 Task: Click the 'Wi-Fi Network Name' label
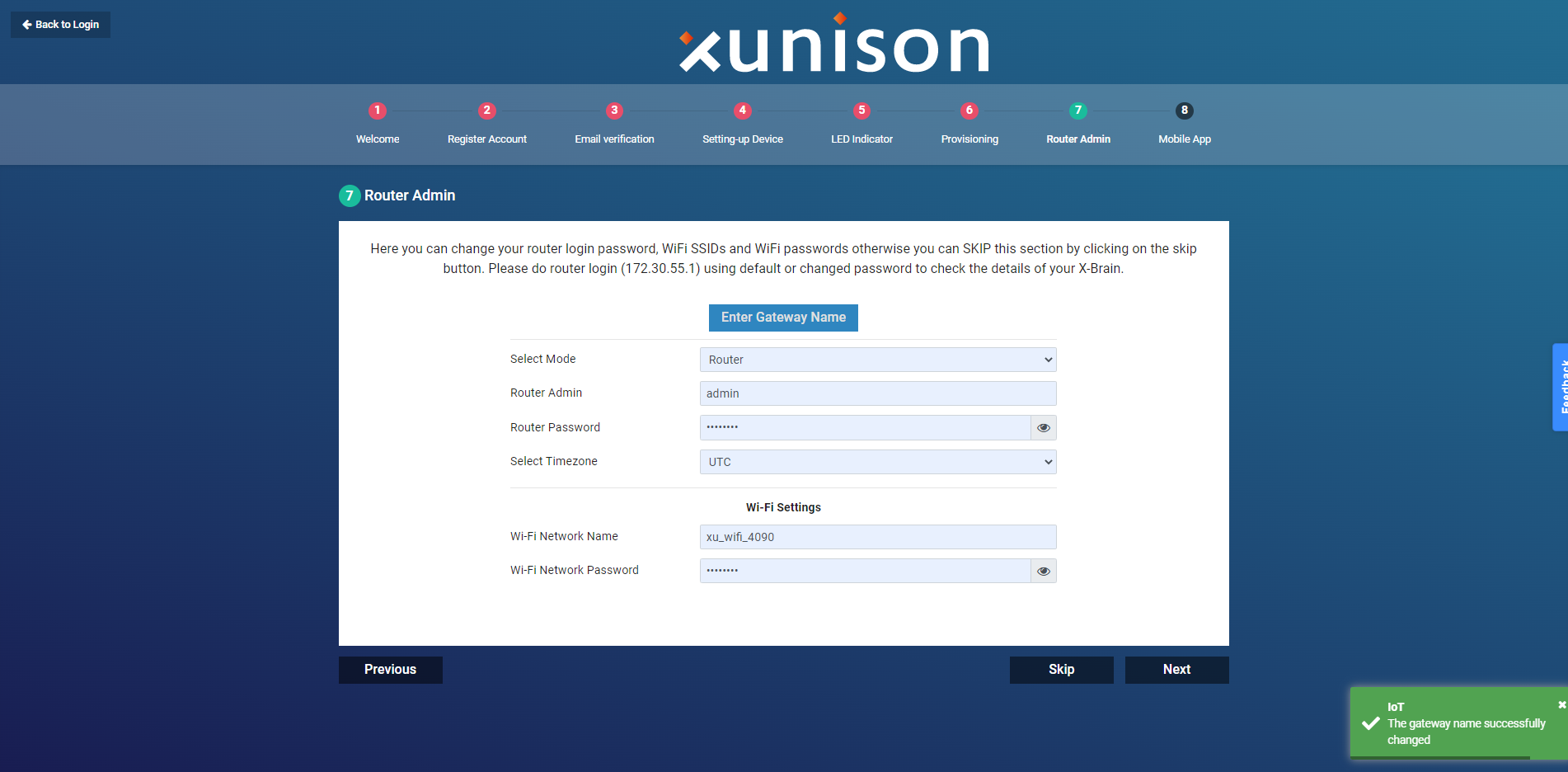564,536
